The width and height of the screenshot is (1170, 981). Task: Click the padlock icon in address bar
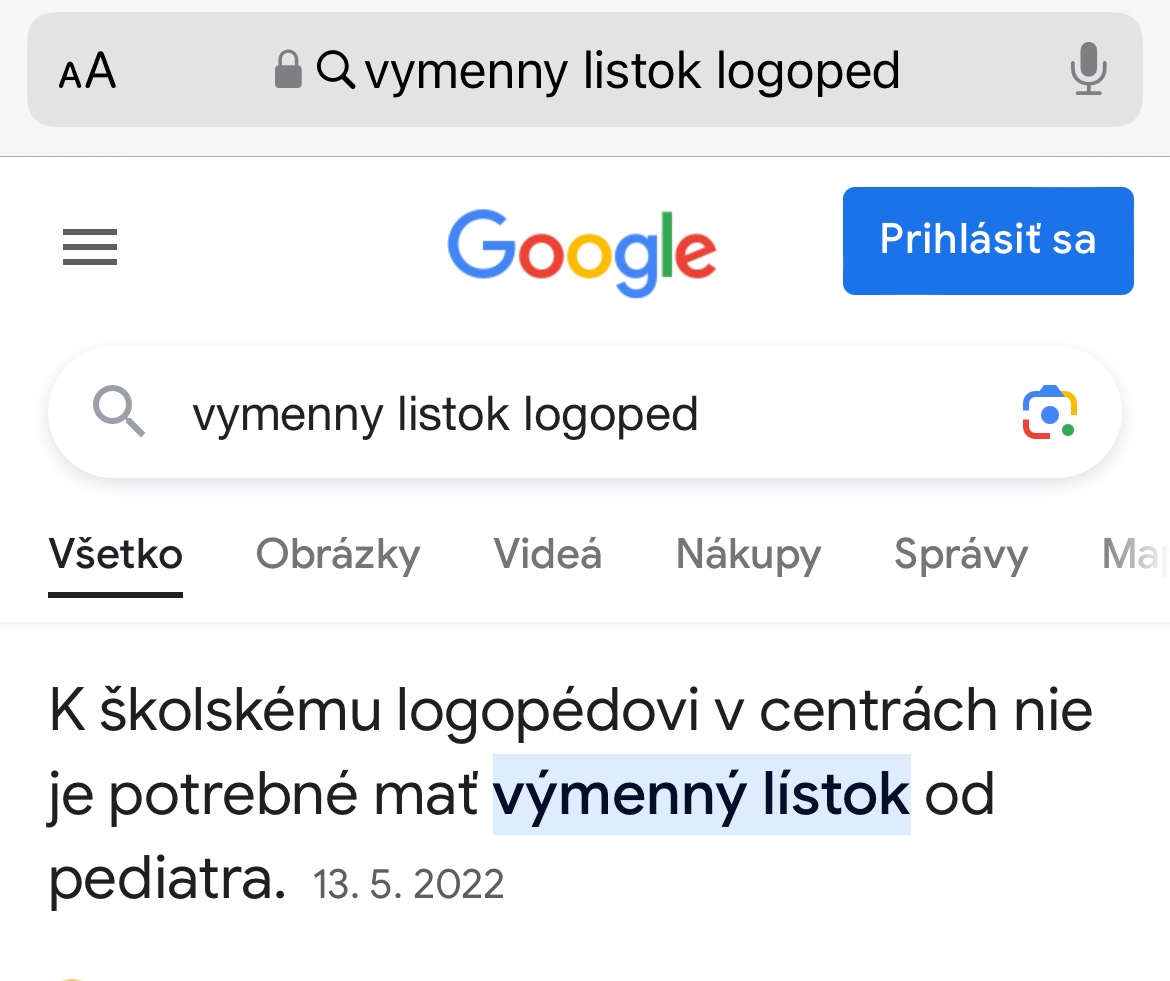[288, 70]
